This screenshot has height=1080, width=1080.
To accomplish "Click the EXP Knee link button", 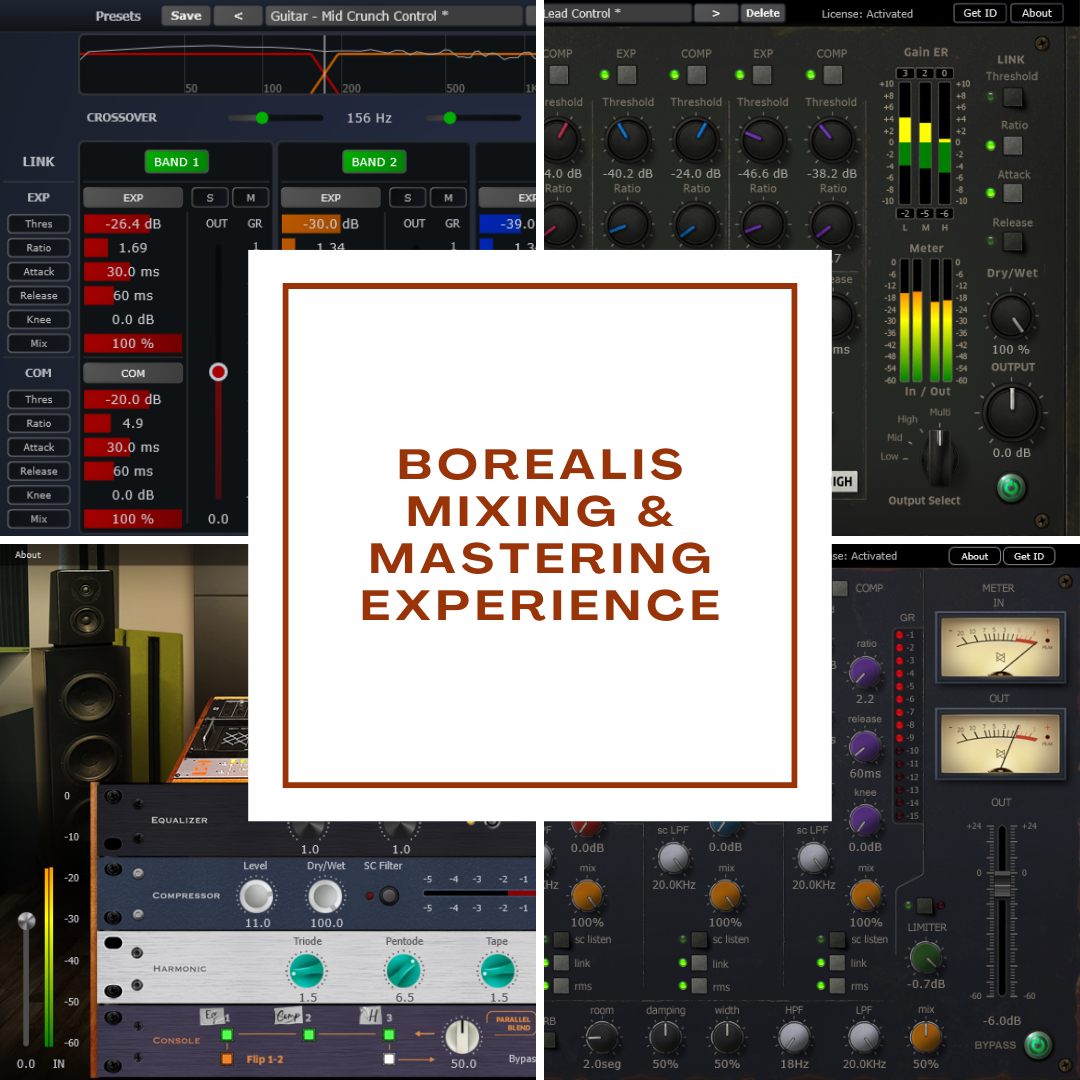I will pyautogui.click(x=39, y=320).
